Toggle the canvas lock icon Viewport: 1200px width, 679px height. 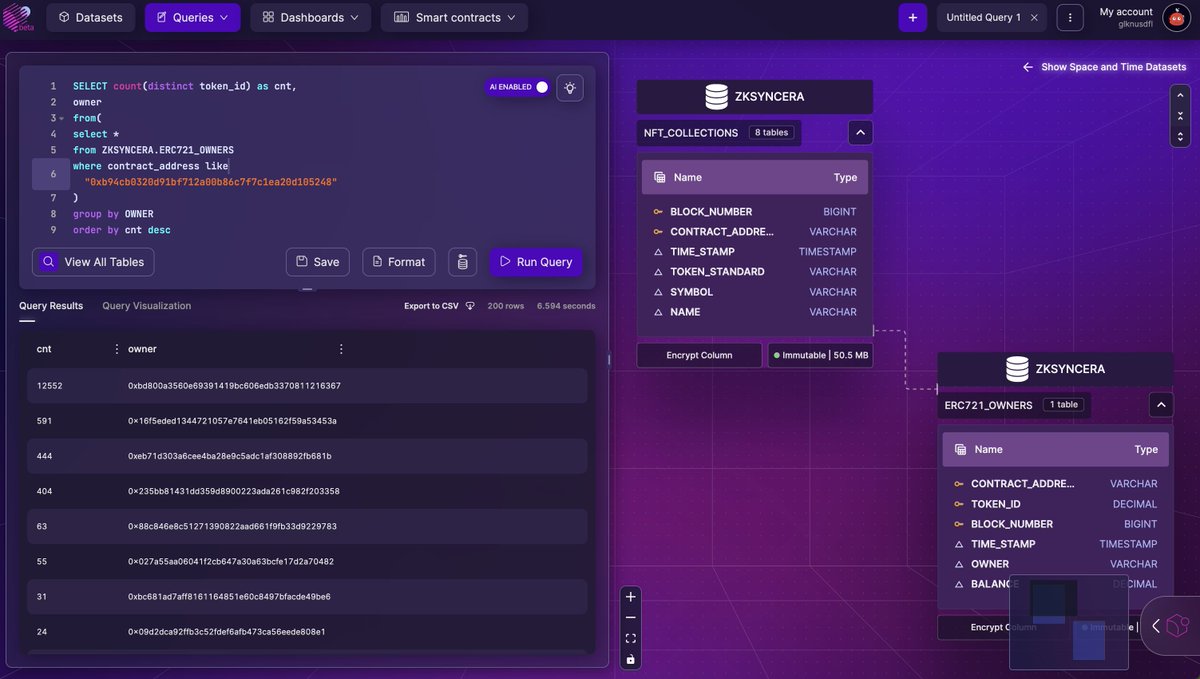click(630, 659)
